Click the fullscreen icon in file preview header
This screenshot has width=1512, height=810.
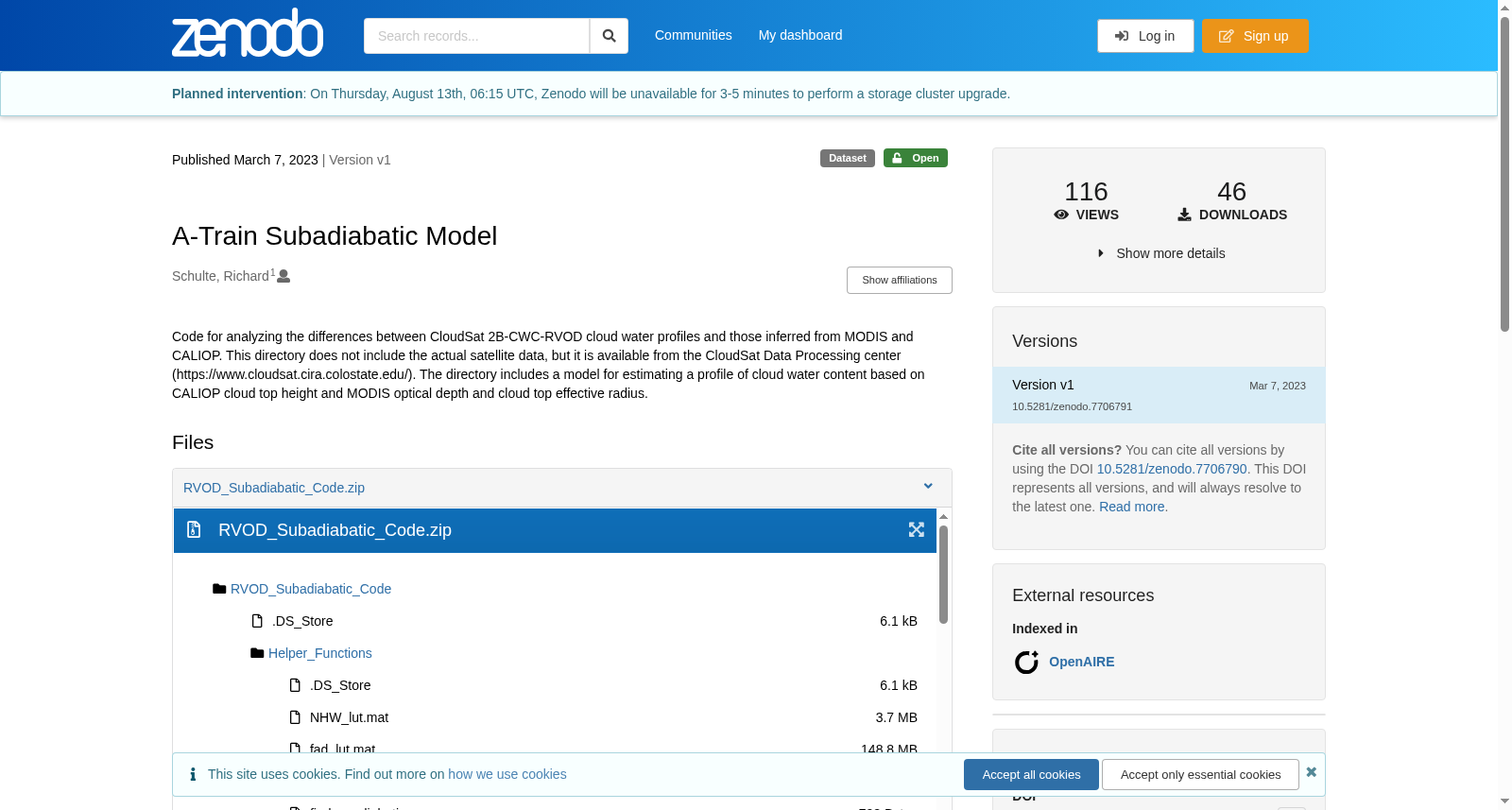click(x=917, y=529)
